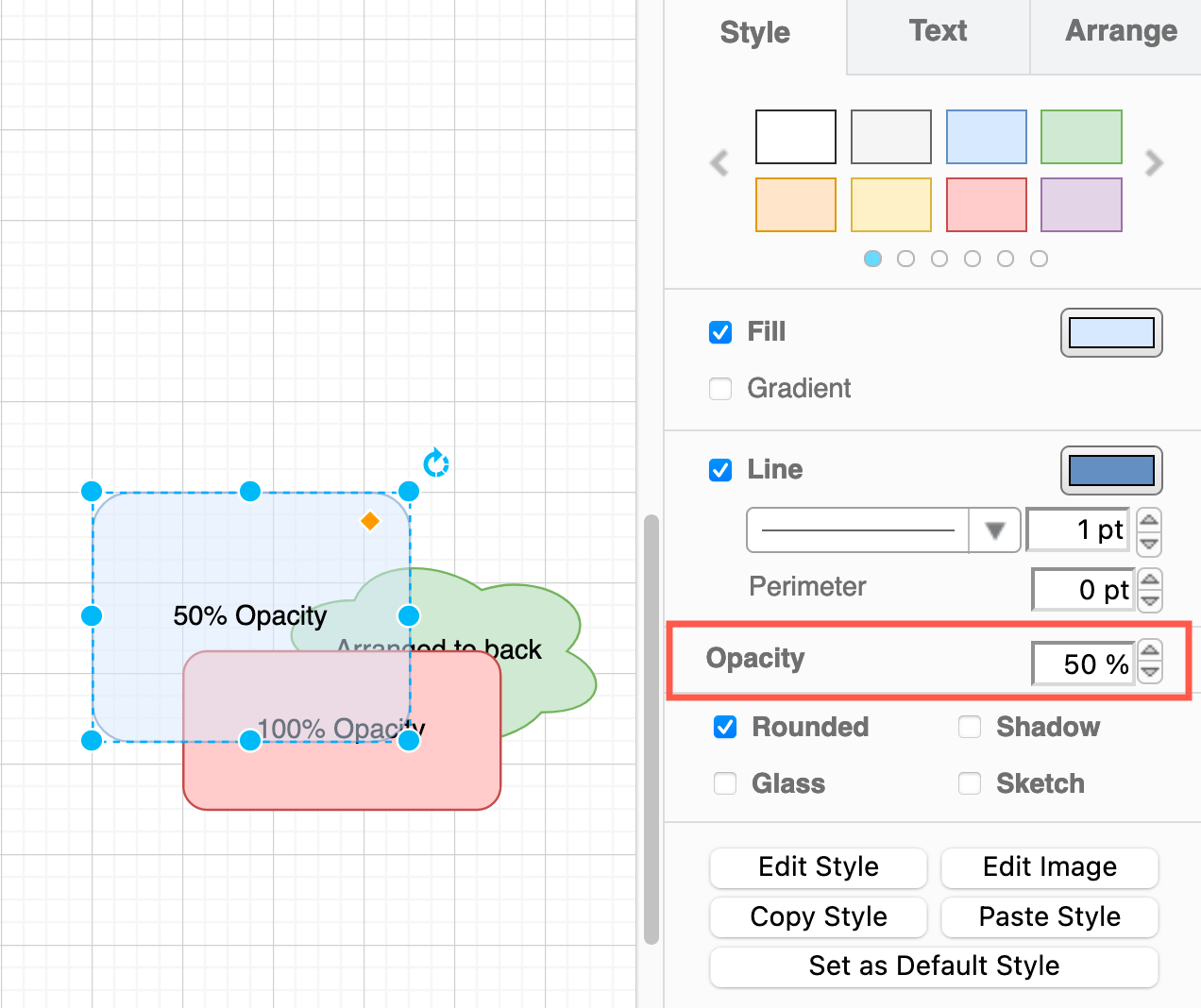Apply the green style preset
Viewport: 1201px width, 1008px height.
click(x=1081, y=137)
